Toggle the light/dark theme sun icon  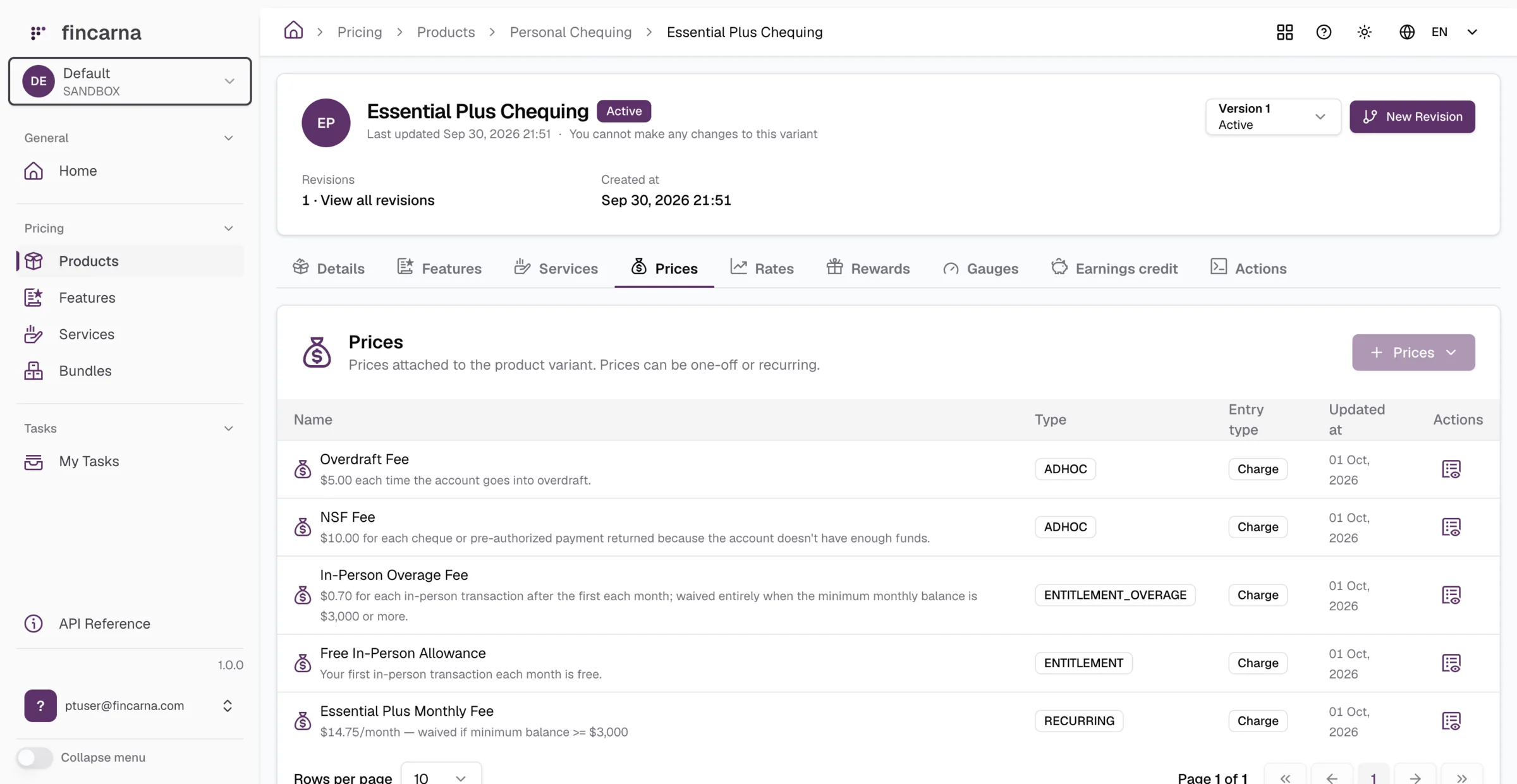(x=1365, y=32)
